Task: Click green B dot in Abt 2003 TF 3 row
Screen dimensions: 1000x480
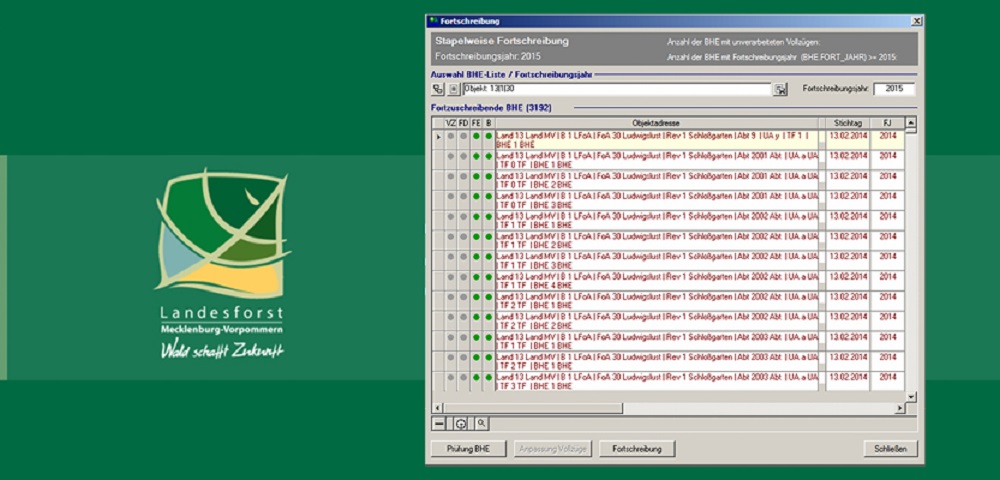Action: (489, 377)
